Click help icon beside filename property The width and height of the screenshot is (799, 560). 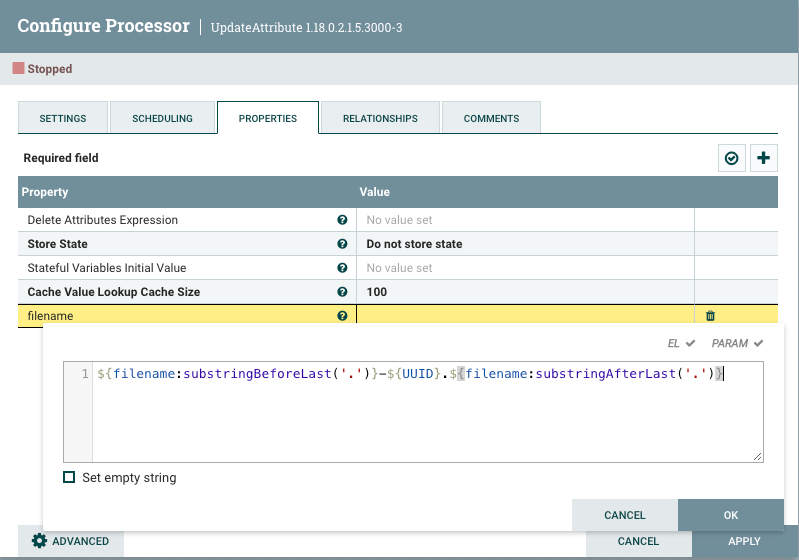(343, 316)
